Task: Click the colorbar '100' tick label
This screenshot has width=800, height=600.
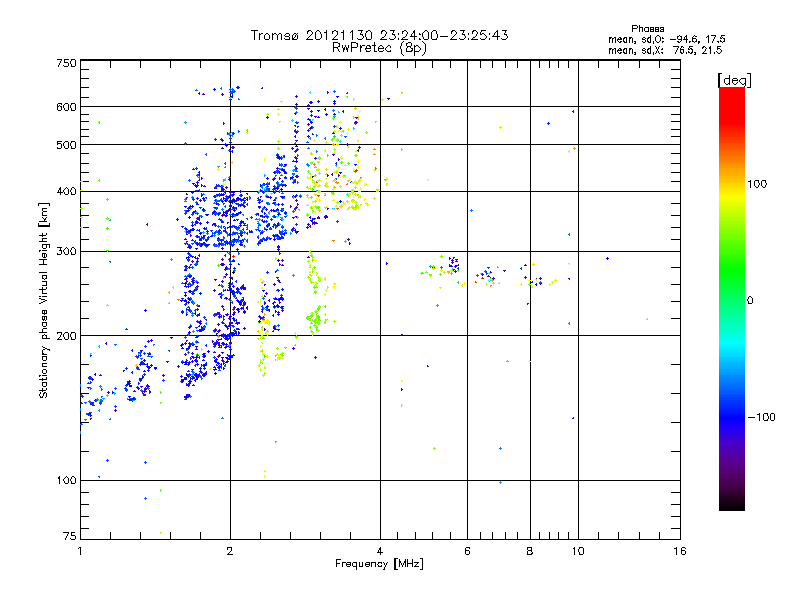Action: click(757, 184)
